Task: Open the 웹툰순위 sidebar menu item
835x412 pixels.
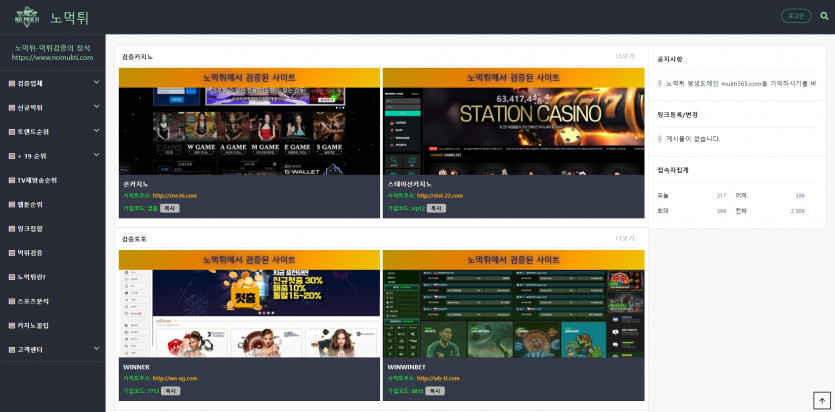Action: [30, 204]
